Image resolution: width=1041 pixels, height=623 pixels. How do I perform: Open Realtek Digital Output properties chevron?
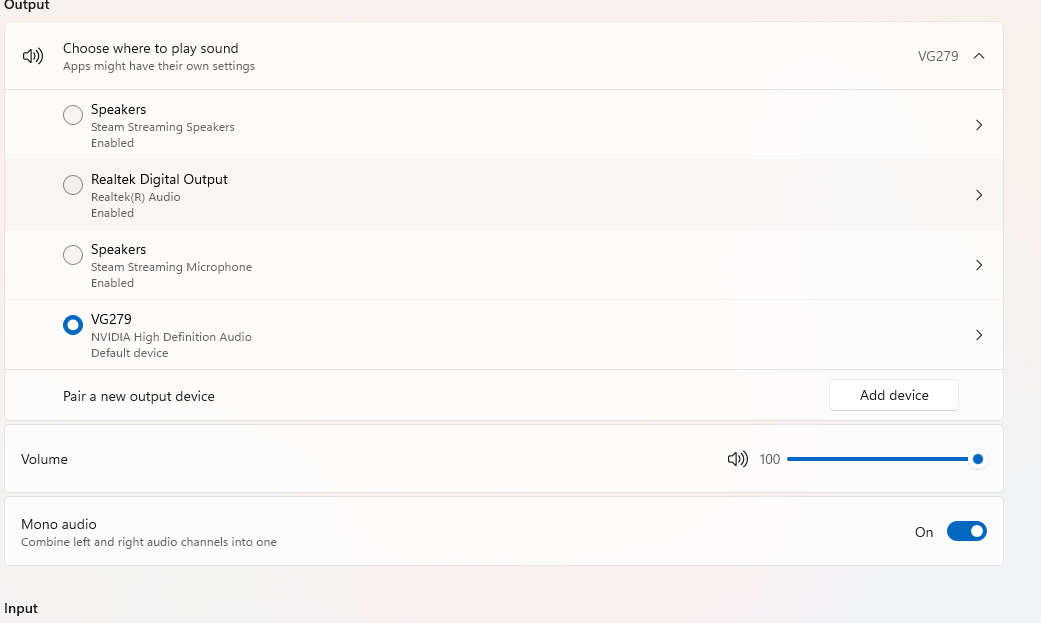[x=979, y=195]
